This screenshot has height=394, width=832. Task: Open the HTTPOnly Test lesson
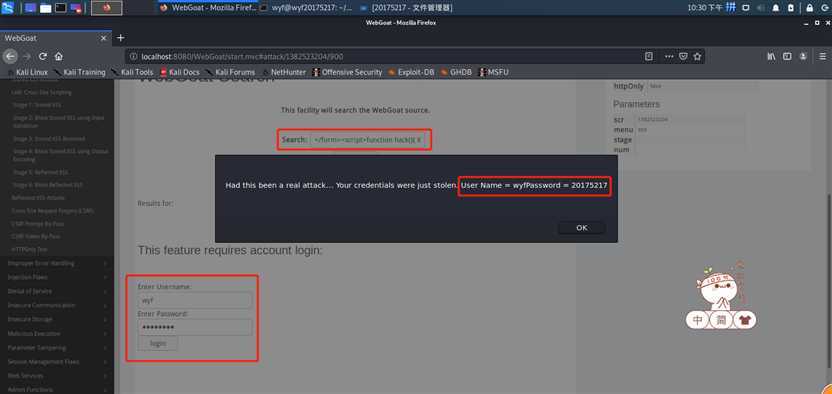(x=29, y=249)
